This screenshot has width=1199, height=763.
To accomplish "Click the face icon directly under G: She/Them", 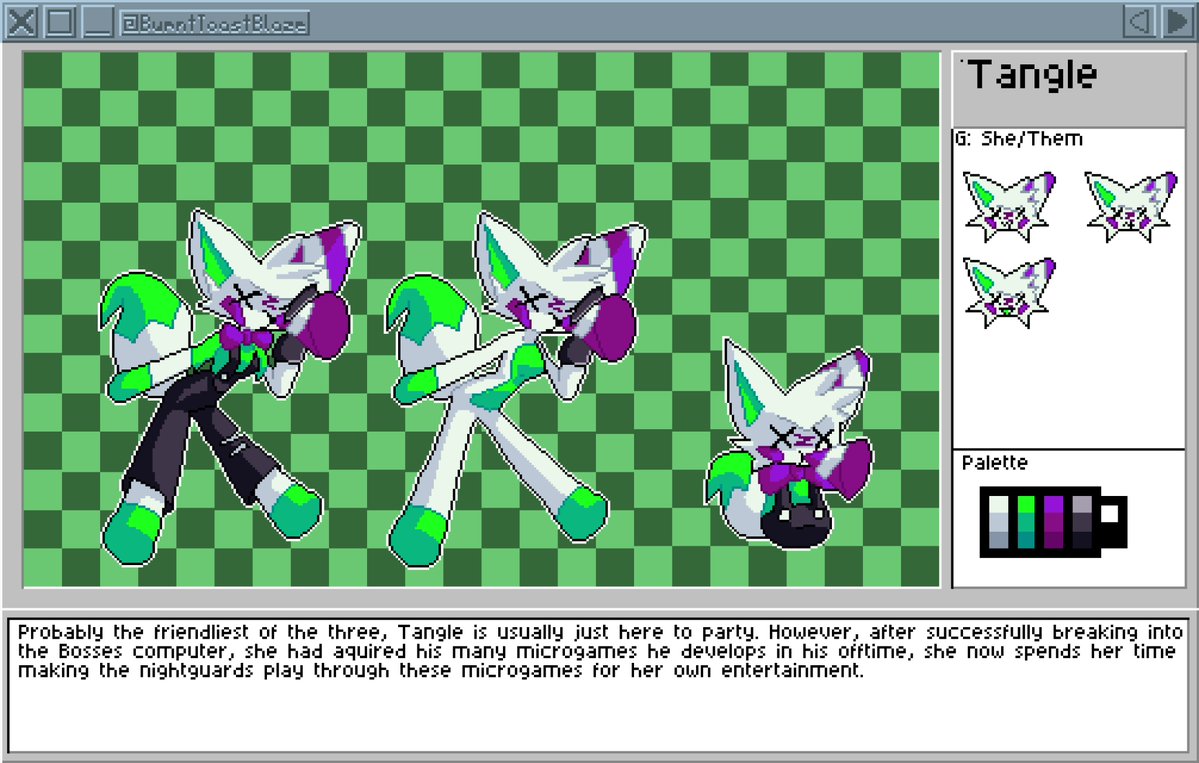I will click(1009, 205).
